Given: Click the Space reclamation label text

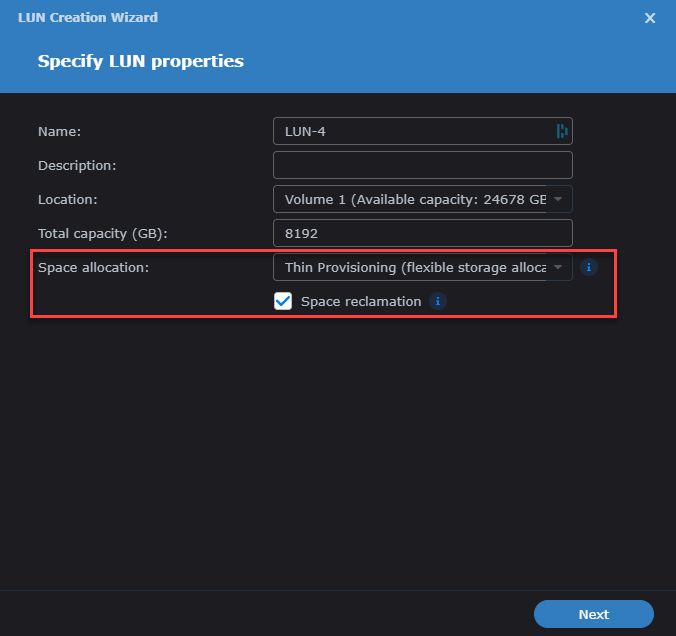Looking at the screenshot, I should point(361,301).
